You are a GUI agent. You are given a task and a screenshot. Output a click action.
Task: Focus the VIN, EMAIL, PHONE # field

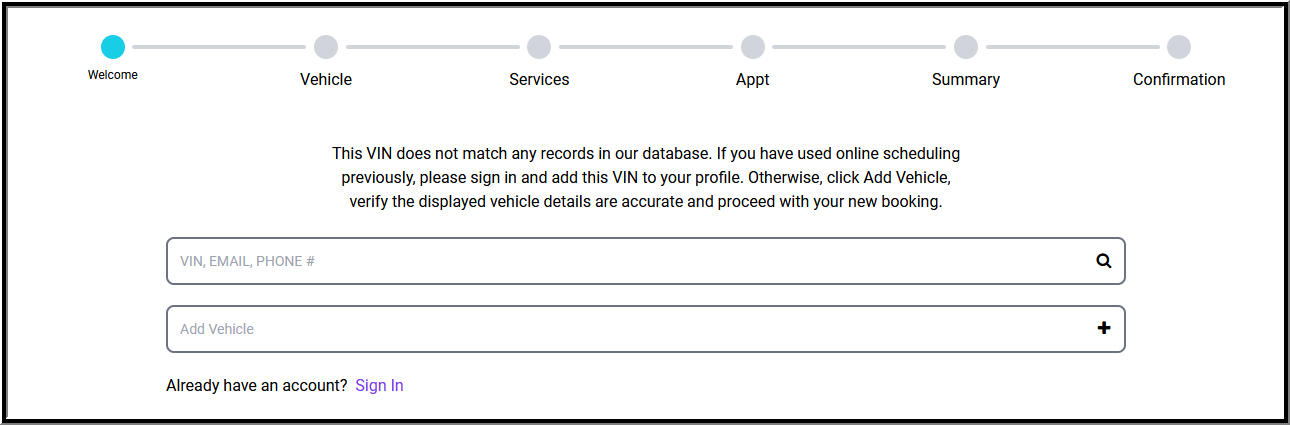click(x=620, y=261)
